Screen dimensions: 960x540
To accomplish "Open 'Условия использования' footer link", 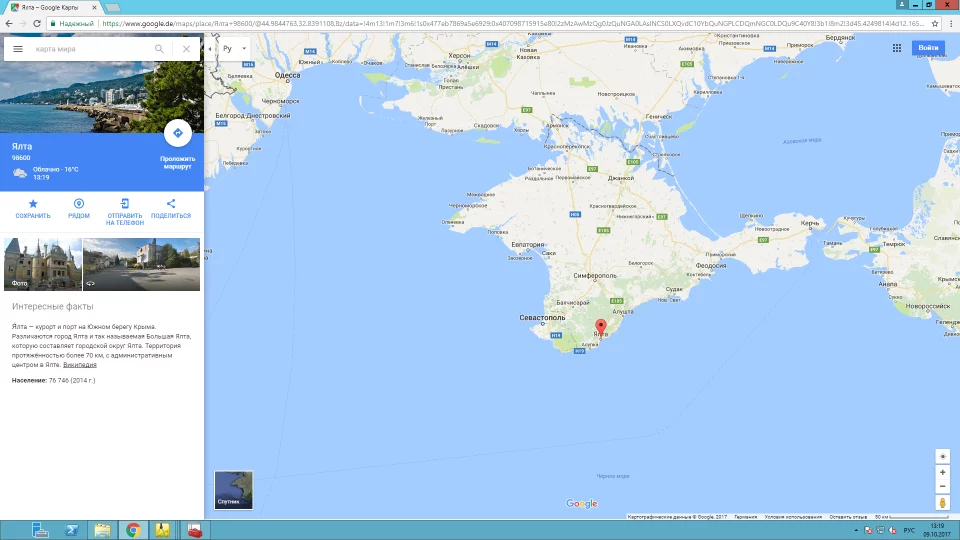I will 793,517.
